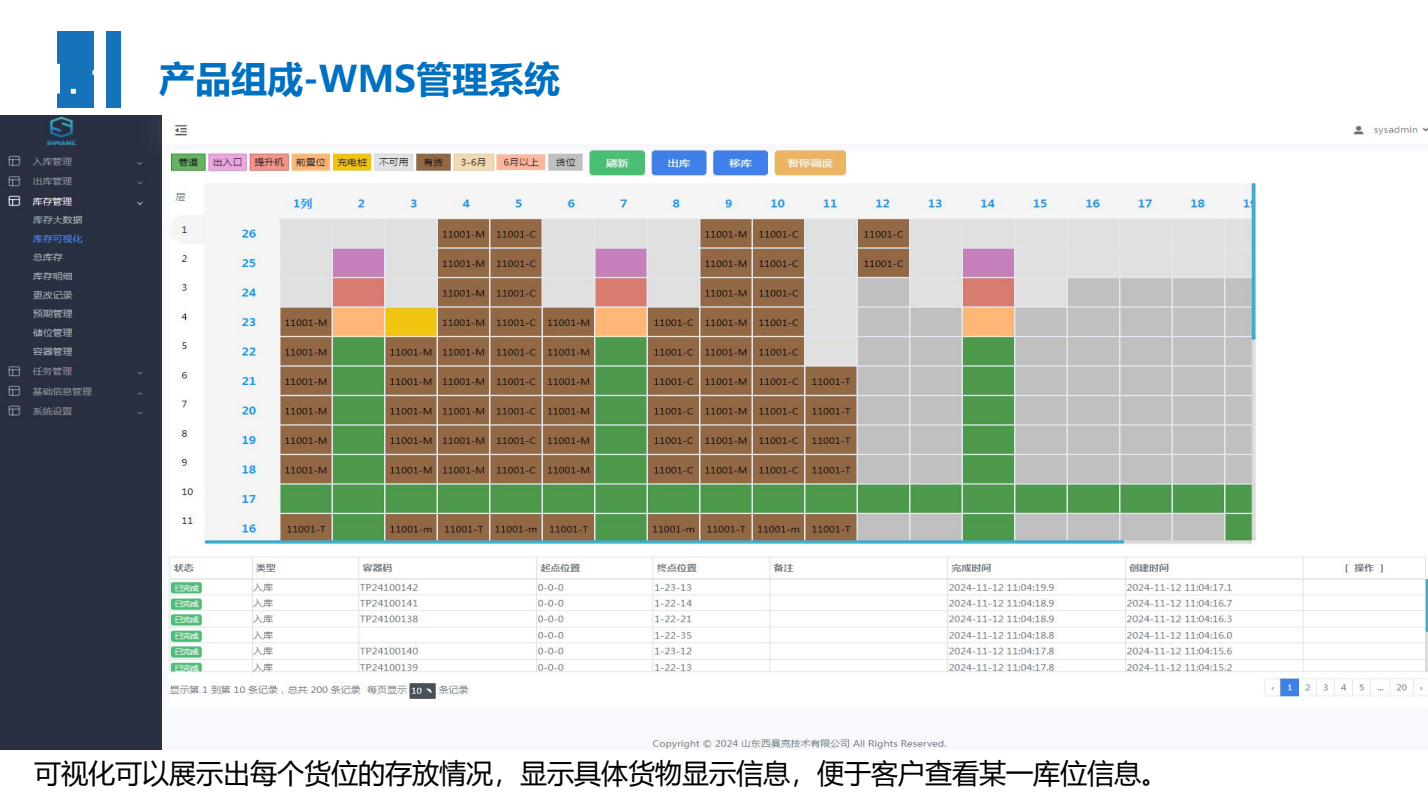Click the 不可用 legend tag

click(394, 162)
